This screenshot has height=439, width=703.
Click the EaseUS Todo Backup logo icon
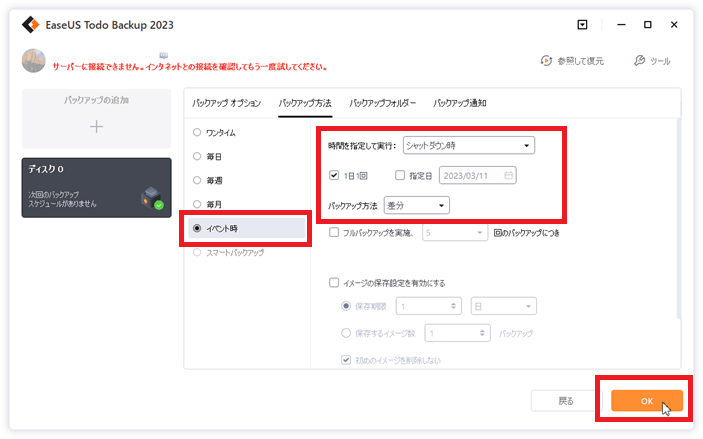[x=32, y=24]
